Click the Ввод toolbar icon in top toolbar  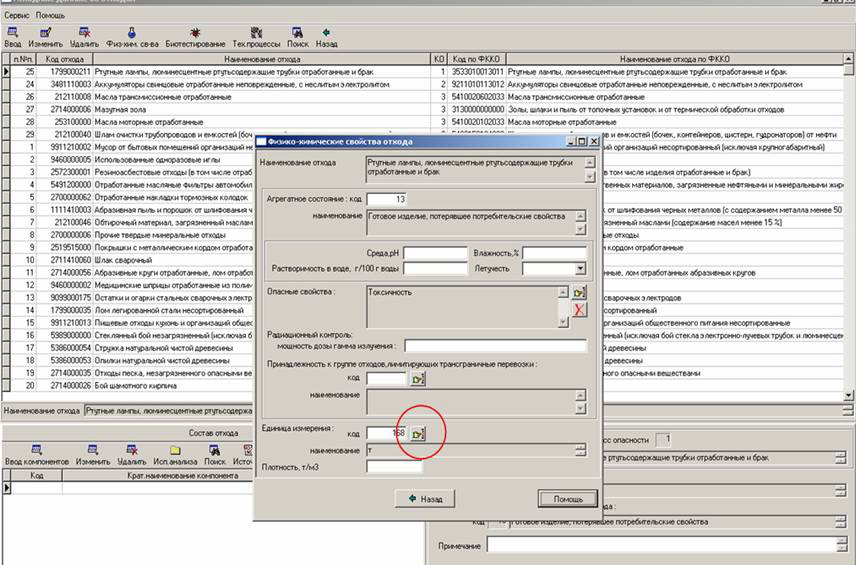click(12, 37)
